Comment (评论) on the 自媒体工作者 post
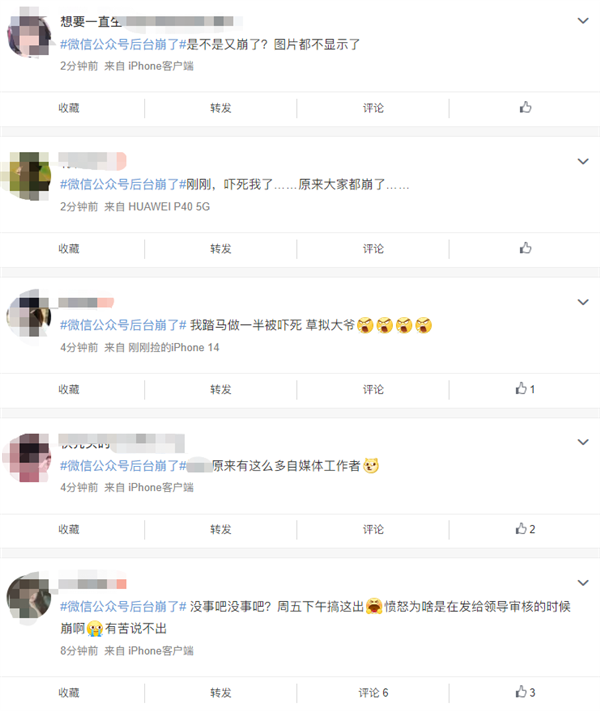The image size is (600, 711). 373,529
